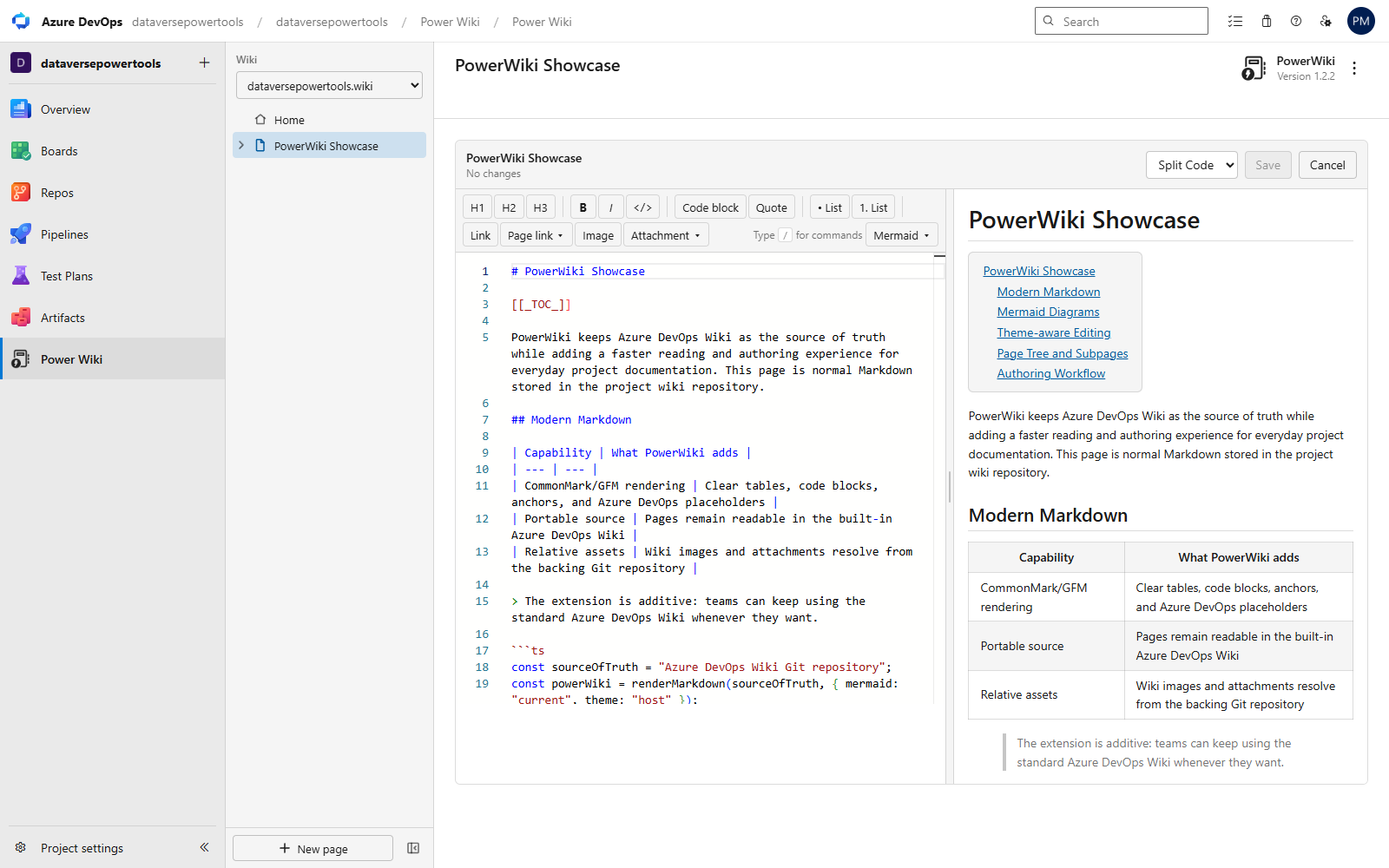
Task: Click dataversepowertools project name in sidebar
Action: click(x=101, y=63)
